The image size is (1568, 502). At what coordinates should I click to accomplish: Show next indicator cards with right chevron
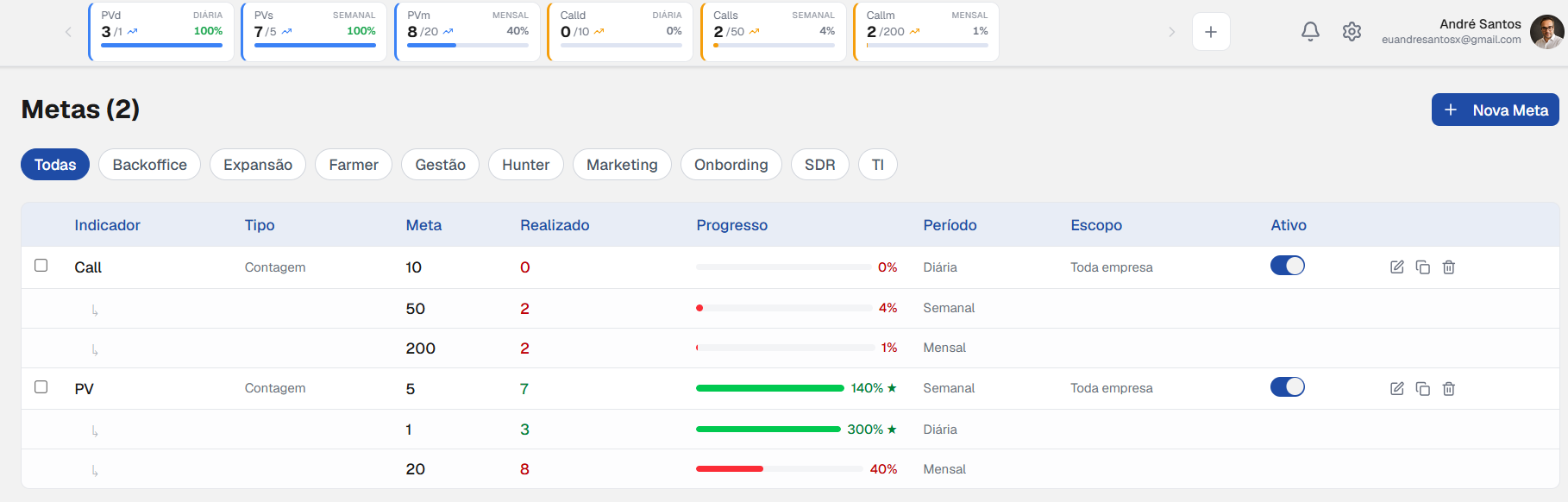1171,32
